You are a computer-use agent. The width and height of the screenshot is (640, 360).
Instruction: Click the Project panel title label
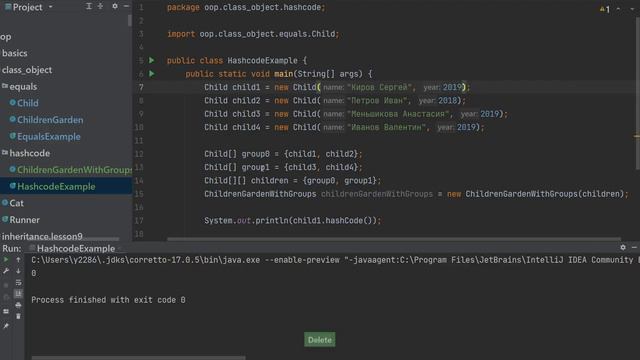pos(27,7)
